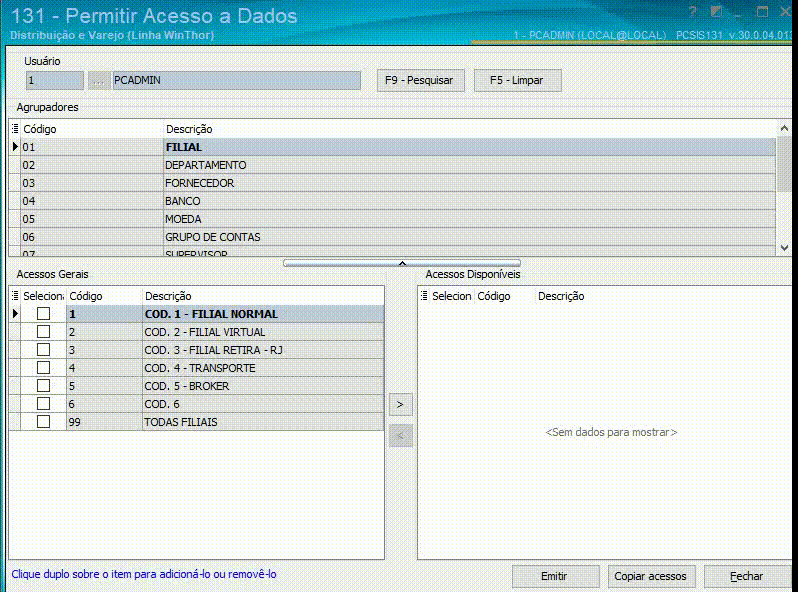
Task: Click Selecion header in Acessos Gerais
Action: pos(43,296)
